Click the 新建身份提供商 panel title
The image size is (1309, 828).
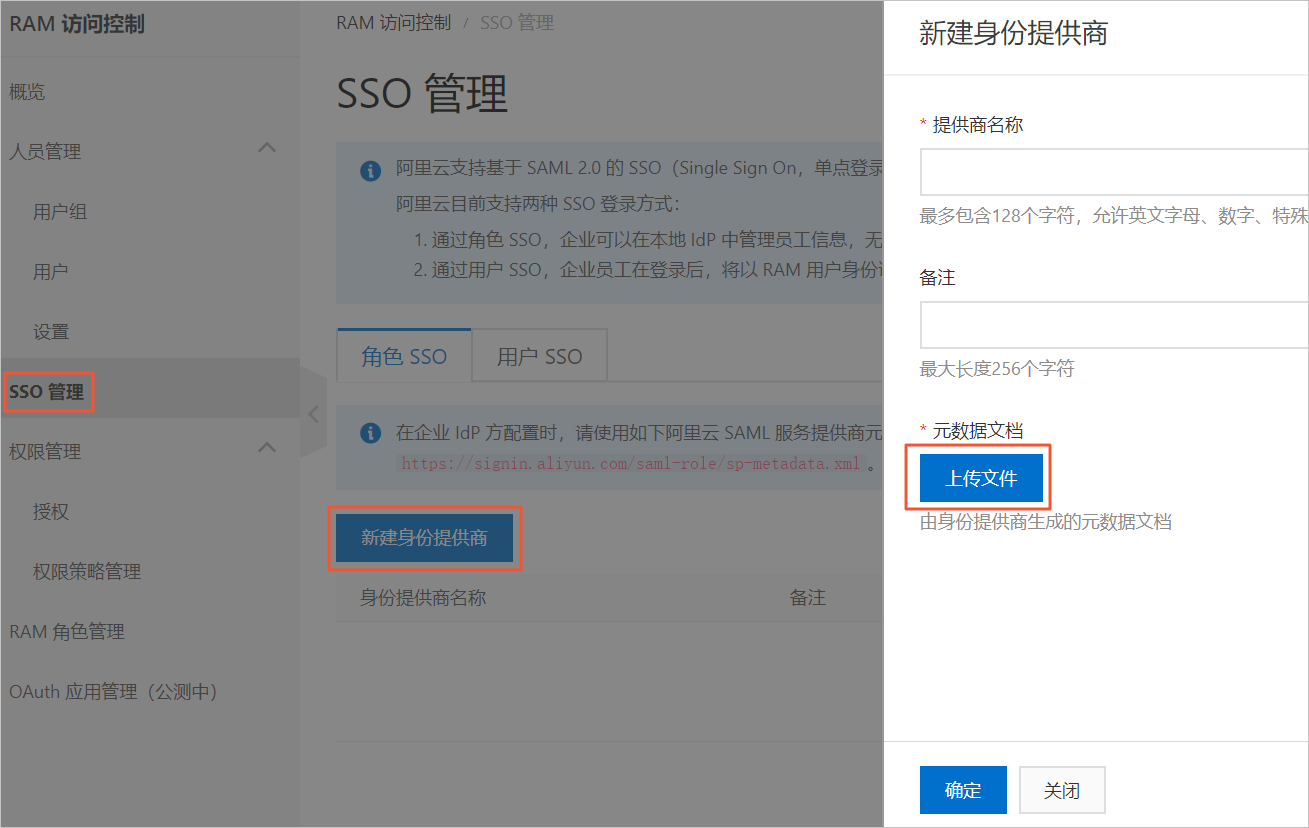(x=1013, y=33)
